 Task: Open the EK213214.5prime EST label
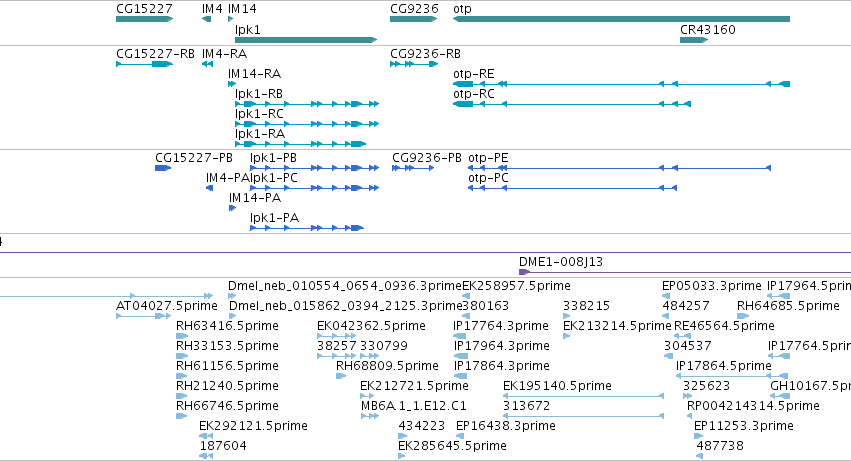[x=617, y=326]
